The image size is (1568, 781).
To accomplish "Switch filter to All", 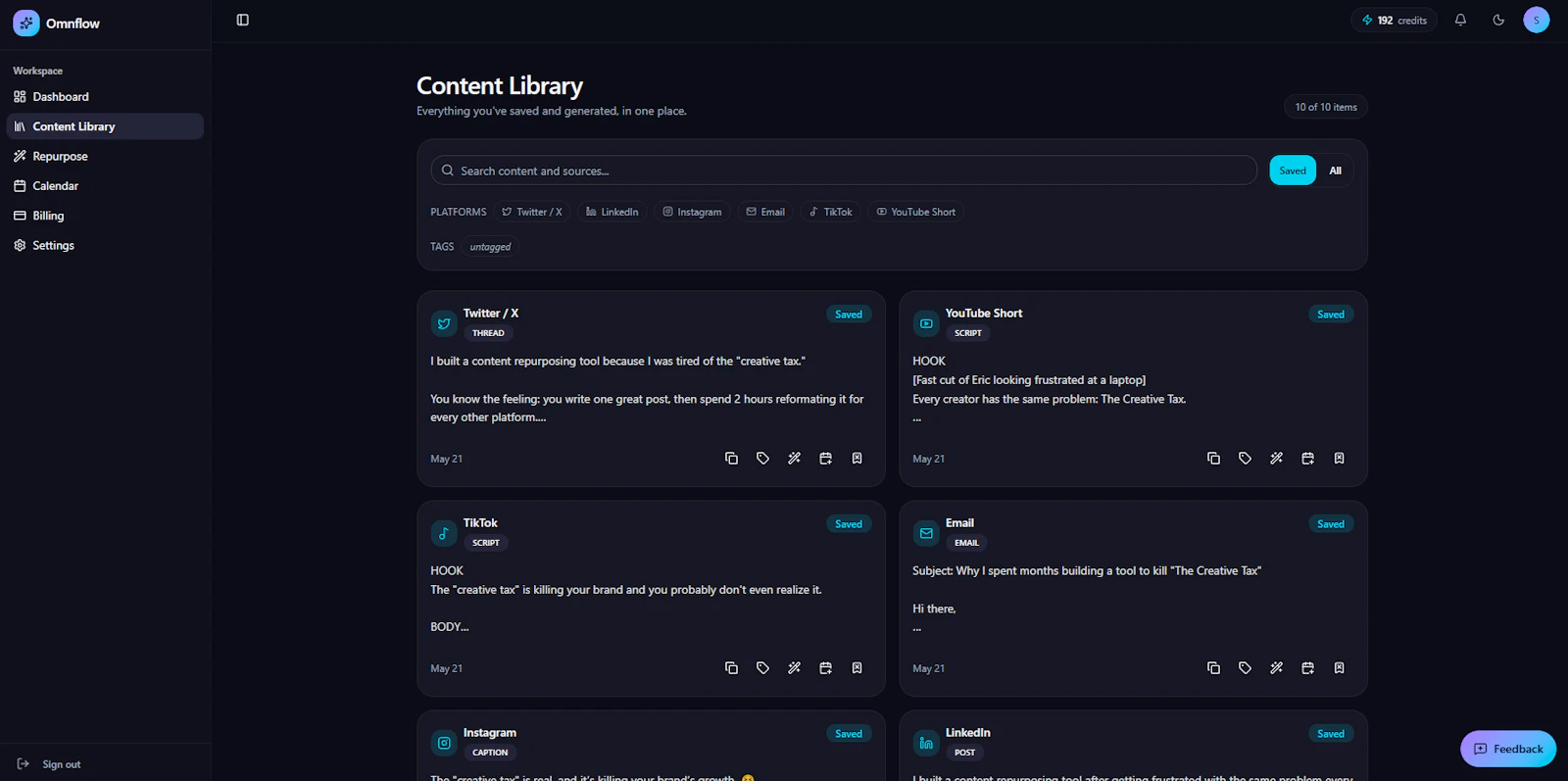I will point(1335,171).
